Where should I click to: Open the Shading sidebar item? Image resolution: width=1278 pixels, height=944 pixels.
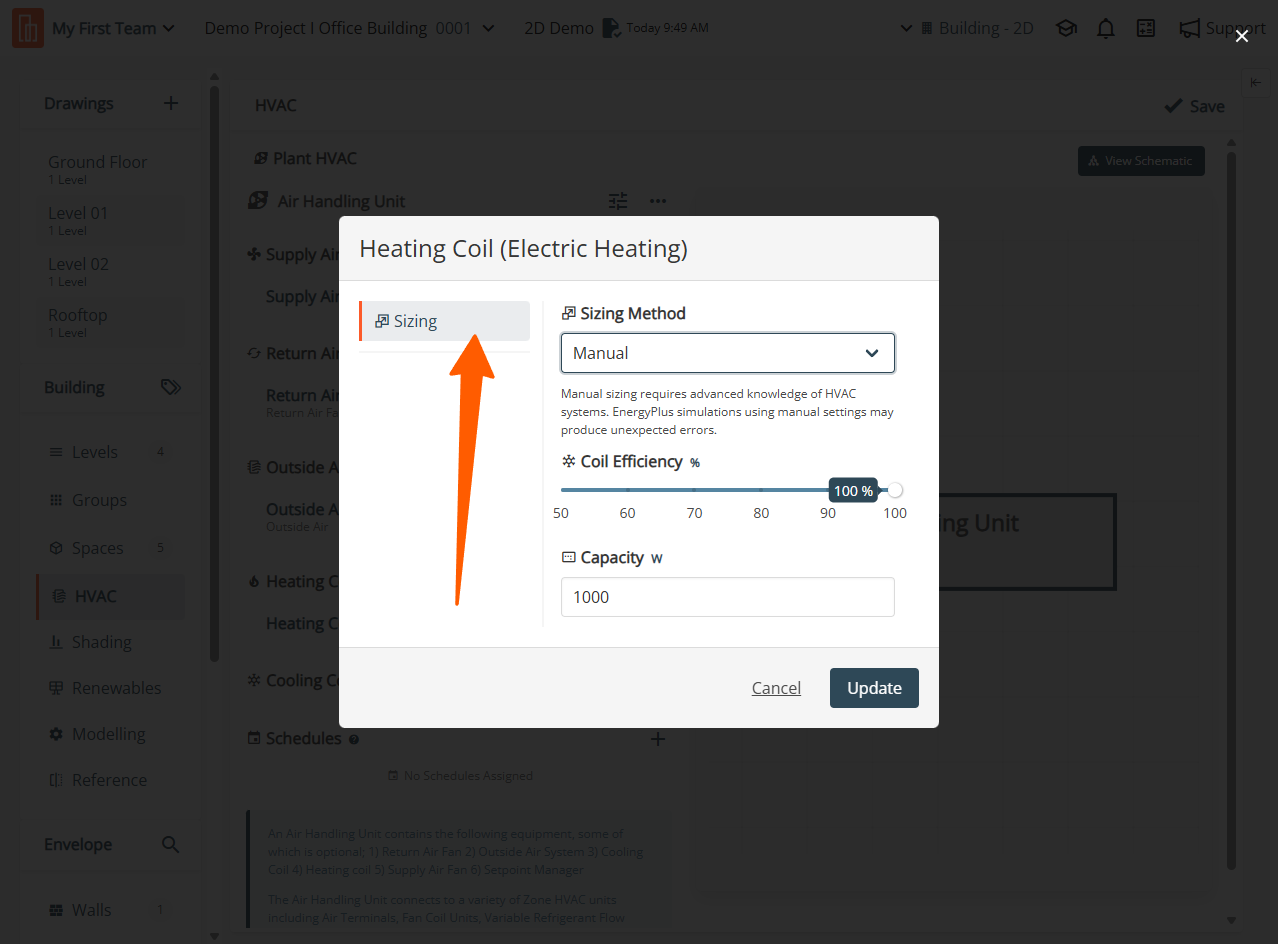(x=101, y=642)
